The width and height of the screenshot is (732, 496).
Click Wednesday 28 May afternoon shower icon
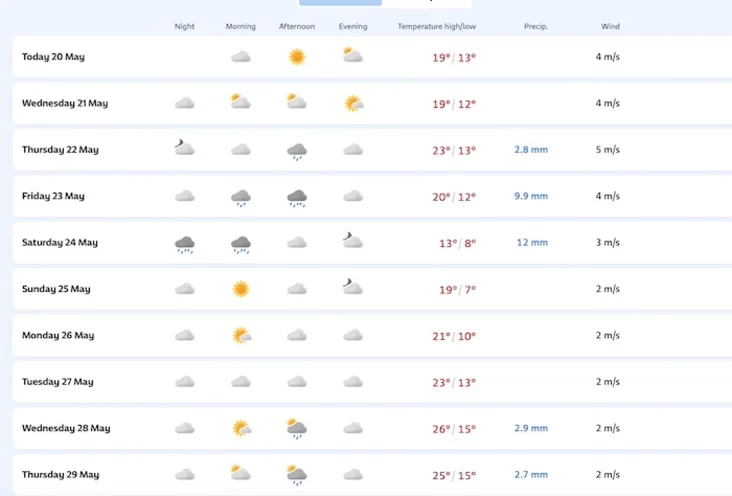click(297, 429)
